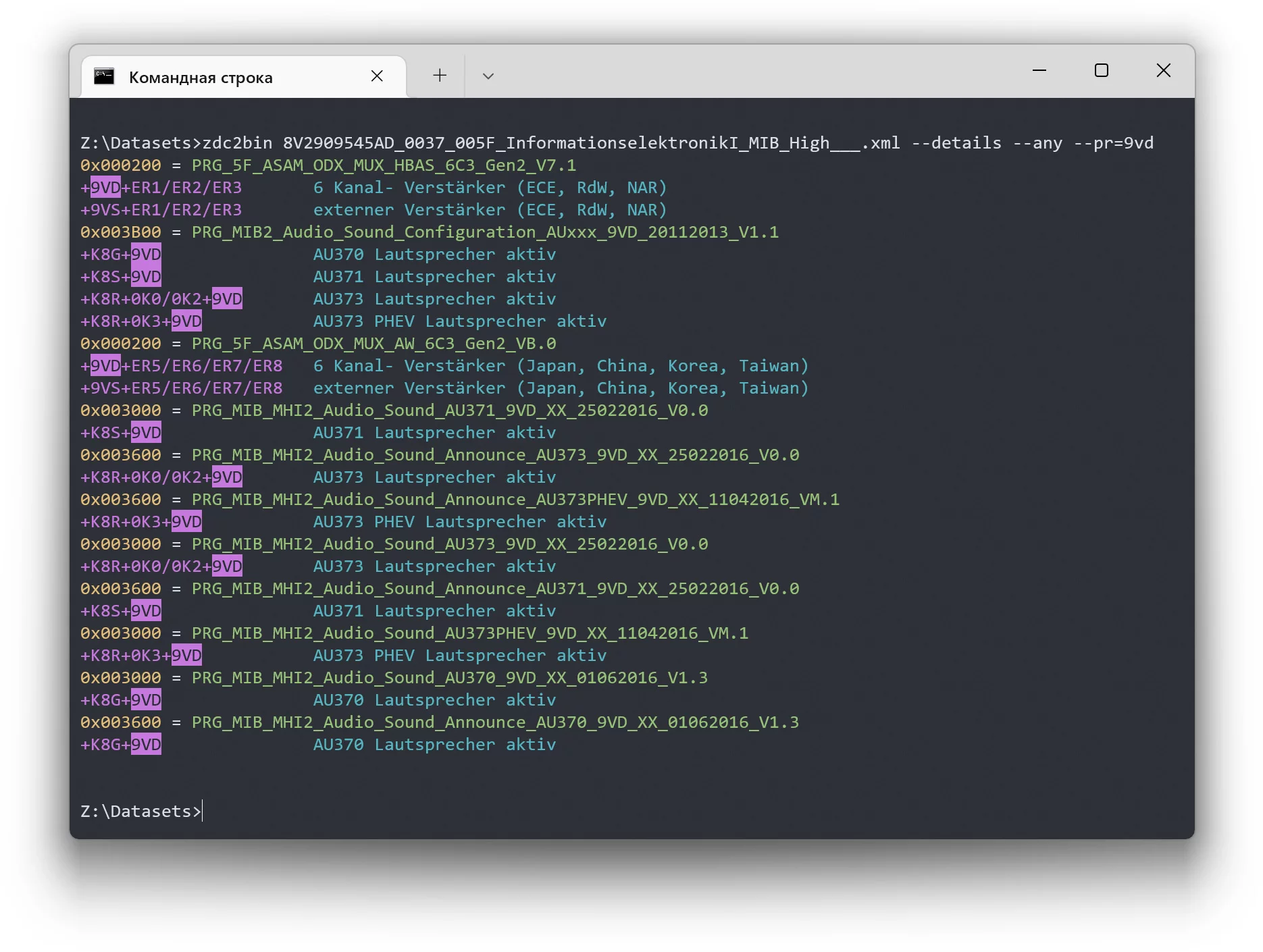The width and height of the screenshot is (1263, 952).
Task: Click the PRG_5F_ASAM_ODX_MUX_HBAS_6C3_Gen2_V7.1 entry
Action: click(383, 165)
